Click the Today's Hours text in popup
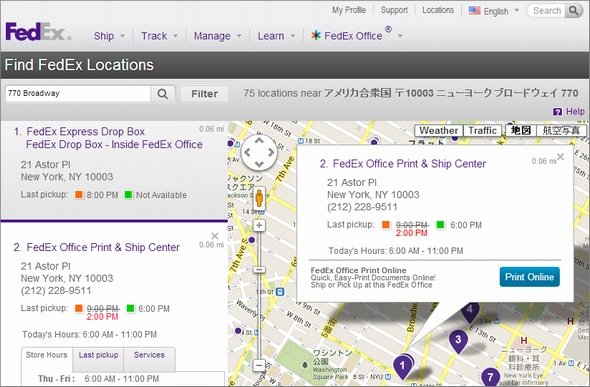The image size is (590, 387). click(395, 251)
